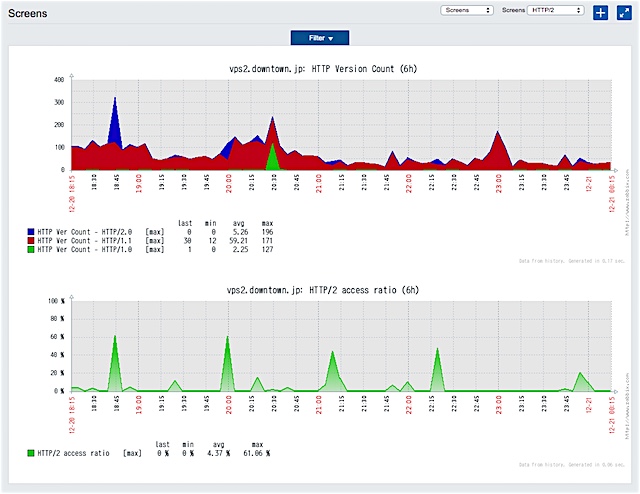Click the 'HTTP Ver Count - HTTP/1.0' legend label
This screenshot has height=494, width=640.
85,249
